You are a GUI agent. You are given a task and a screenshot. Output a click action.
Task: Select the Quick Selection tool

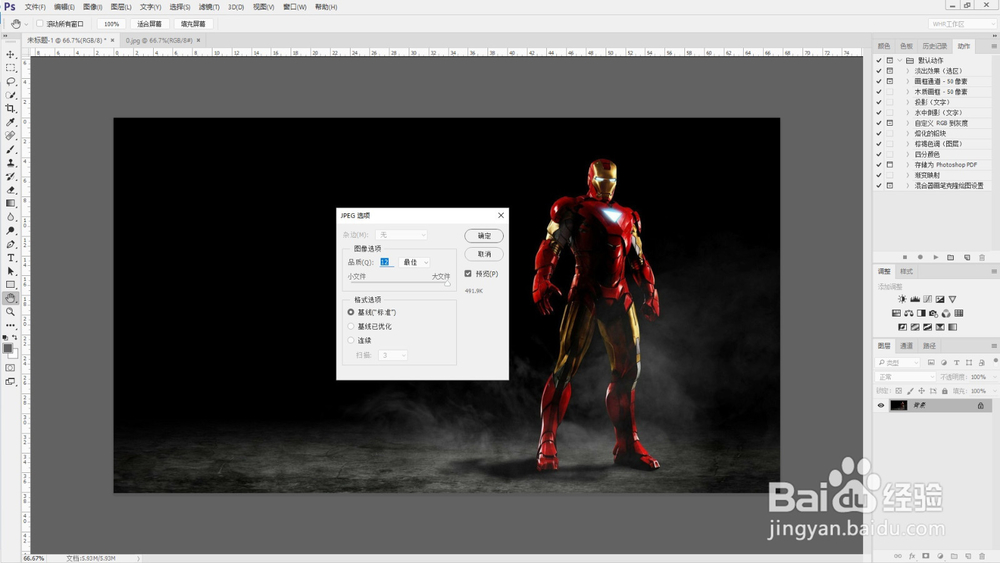pyautogui.click(x=10, y=95)
